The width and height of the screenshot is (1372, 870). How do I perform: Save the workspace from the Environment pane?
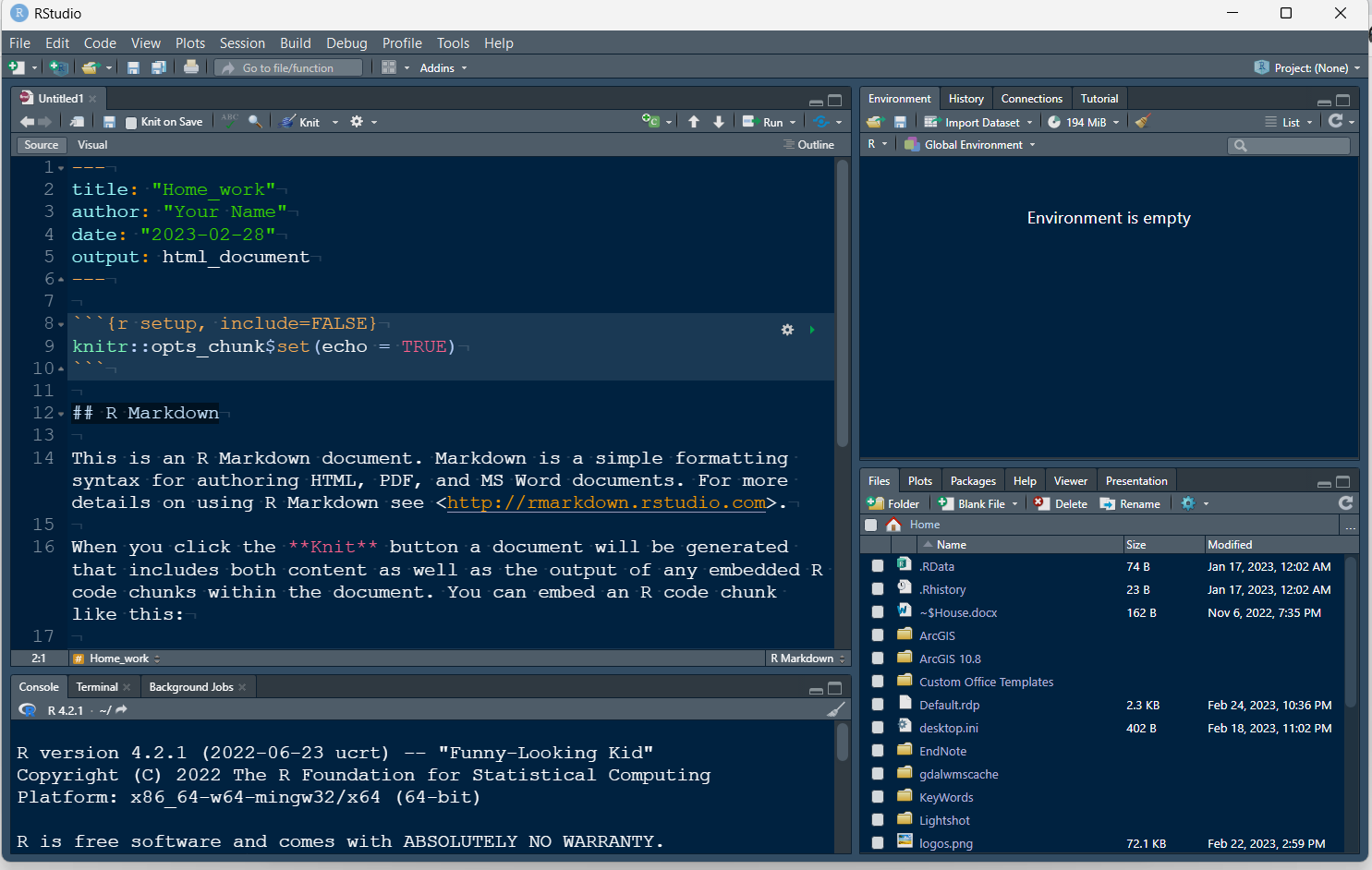[901, 122]
